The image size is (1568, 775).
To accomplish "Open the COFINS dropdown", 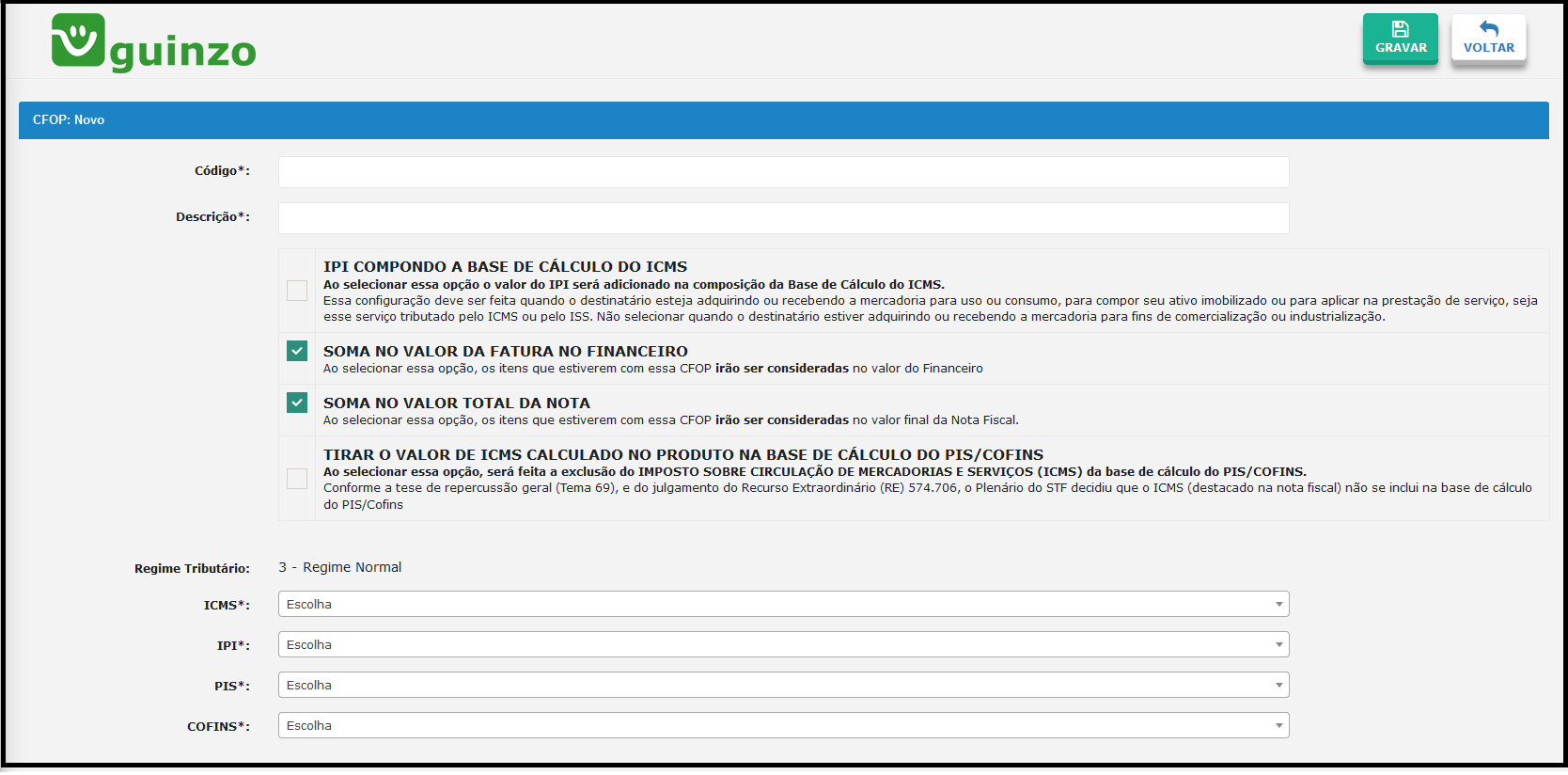I will click(783, 725).
